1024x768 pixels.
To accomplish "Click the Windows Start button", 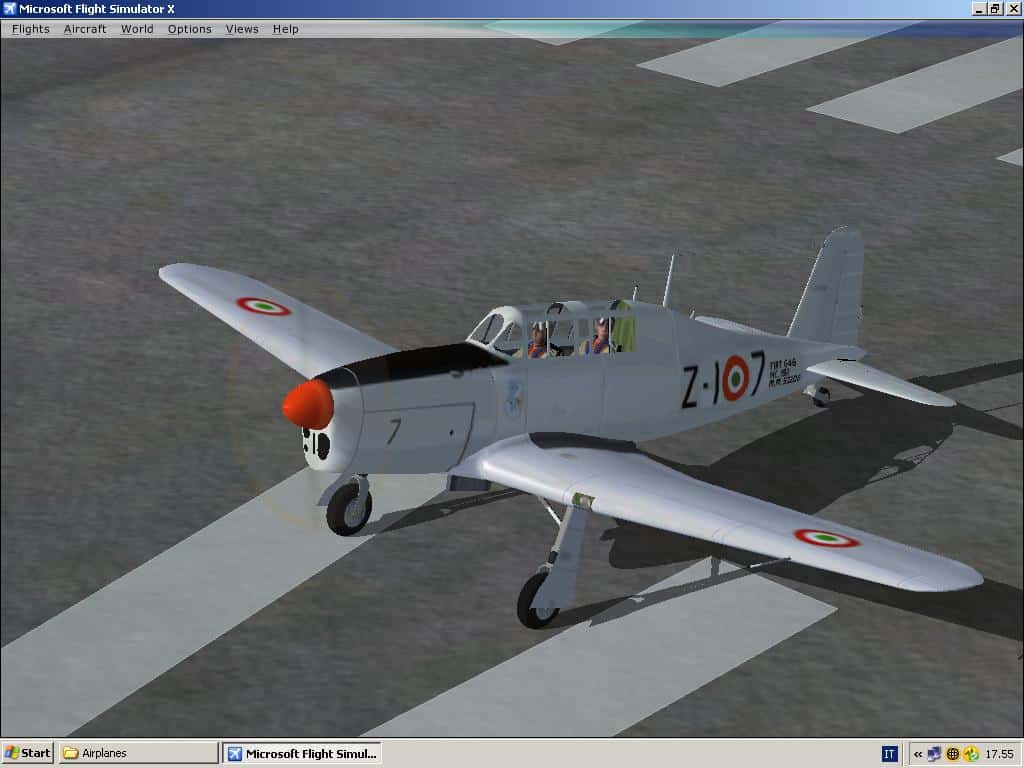I will pos(28,753).
